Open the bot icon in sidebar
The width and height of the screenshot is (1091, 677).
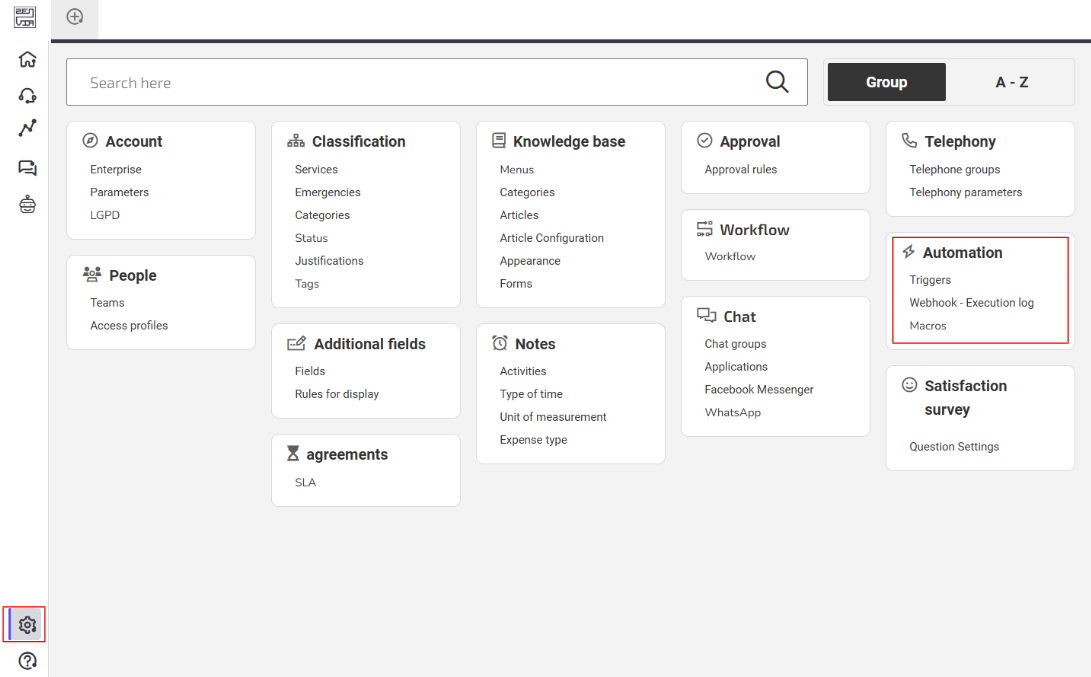pos(27,205)
